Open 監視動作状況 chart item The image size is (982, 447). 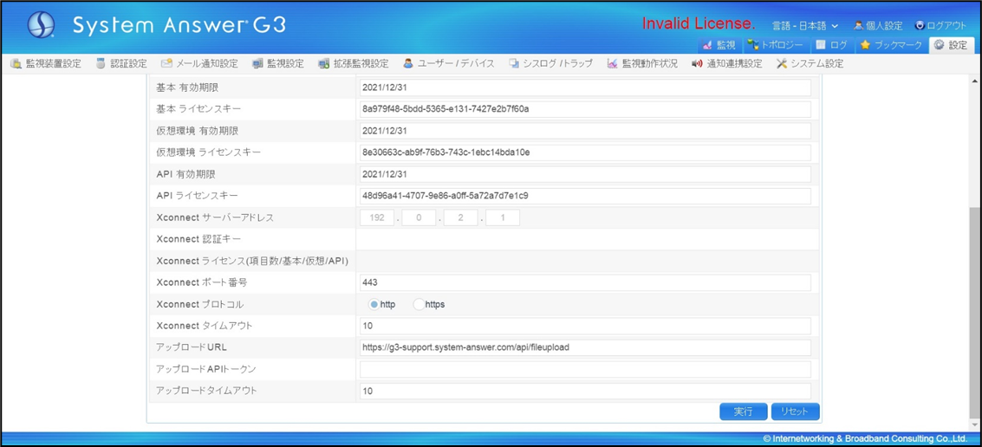641,64
